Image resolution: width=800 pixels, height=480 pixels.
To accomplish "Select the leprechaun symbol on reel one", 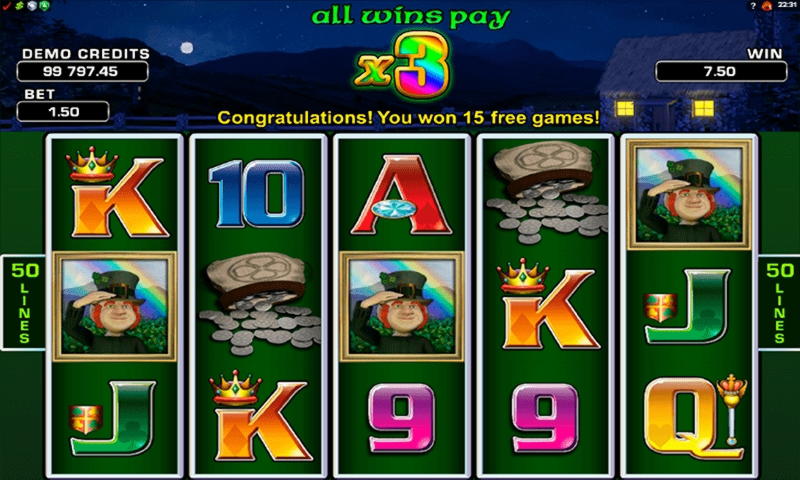I will click(x=115, y=306).
